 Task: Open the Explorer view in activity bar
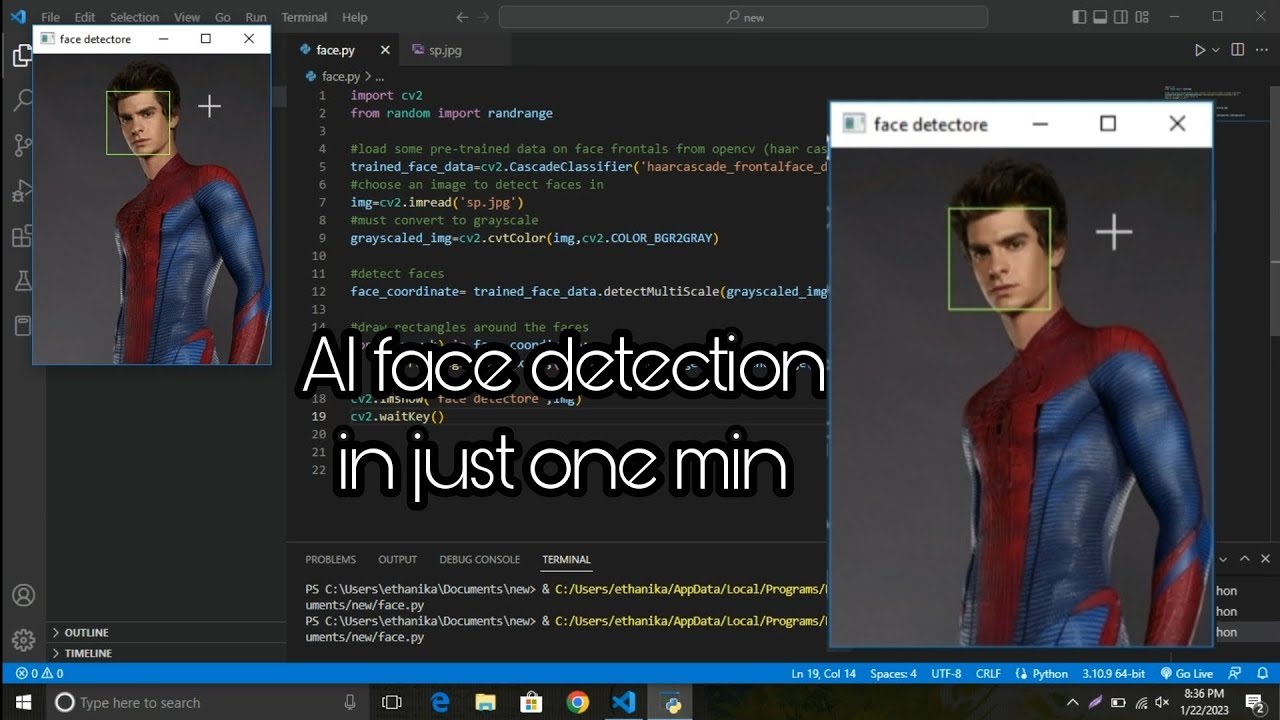tap(22, 55)
